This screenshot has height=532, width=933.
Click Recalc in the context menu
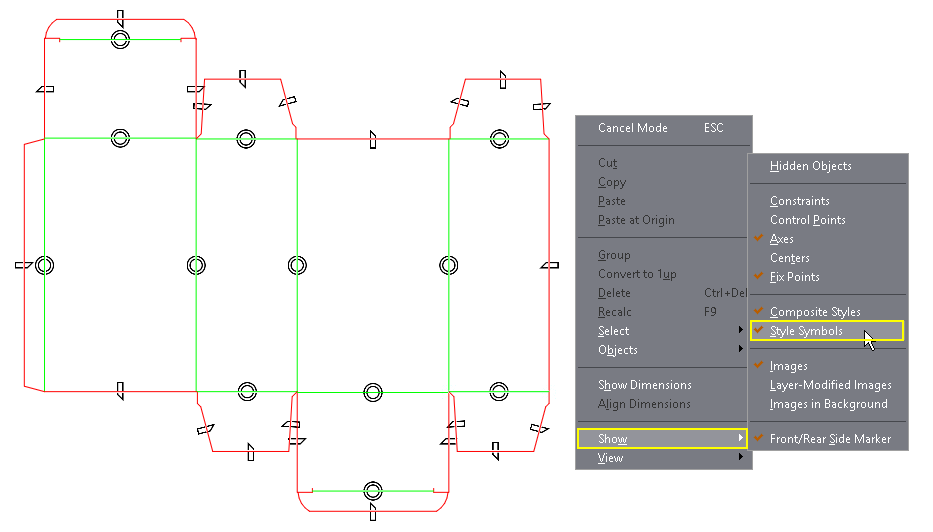click(614, 312)
